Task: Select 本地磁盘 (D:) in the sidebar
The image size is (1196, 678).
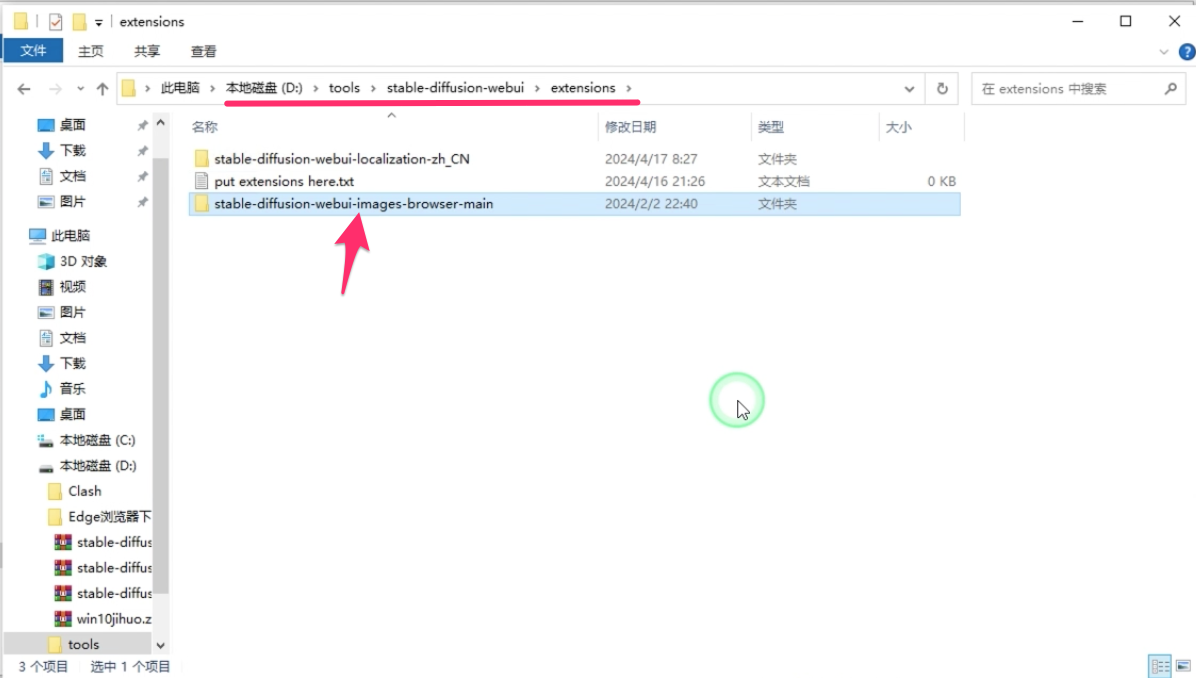Action: point(98,465)
